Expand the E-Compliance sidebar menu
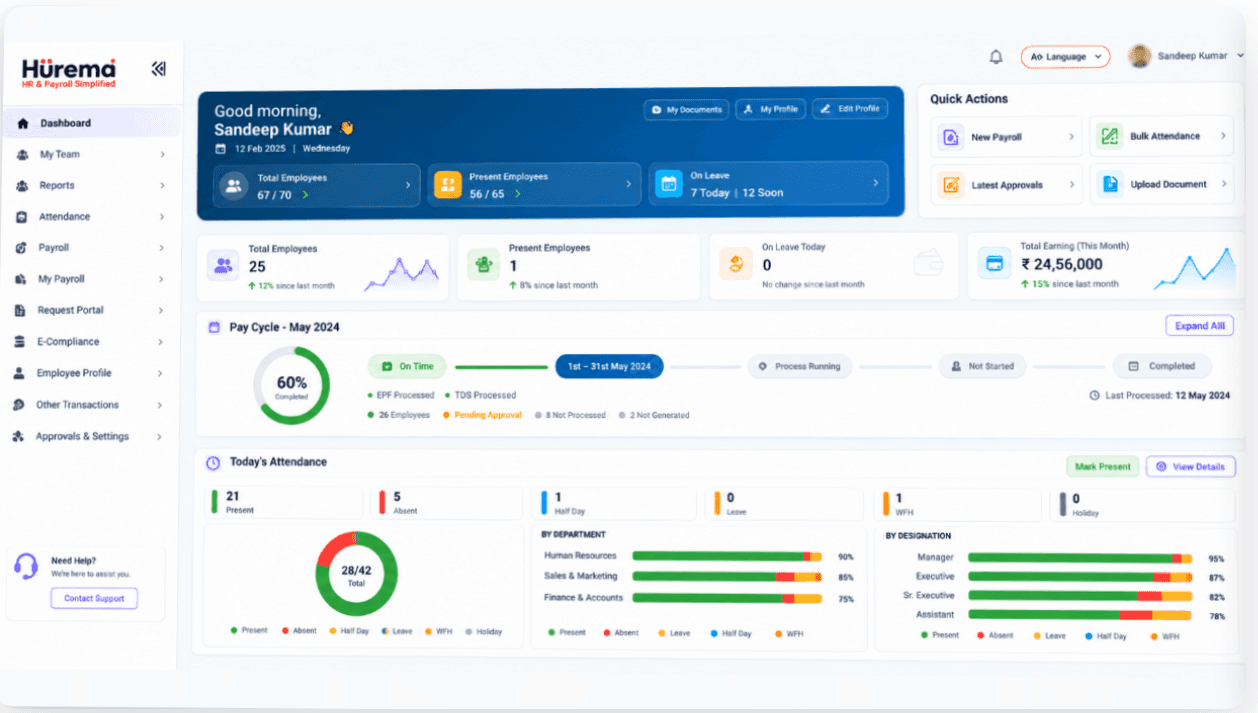Image resolution: width=1258 pixels, height=713 pixels. [162, 342]
